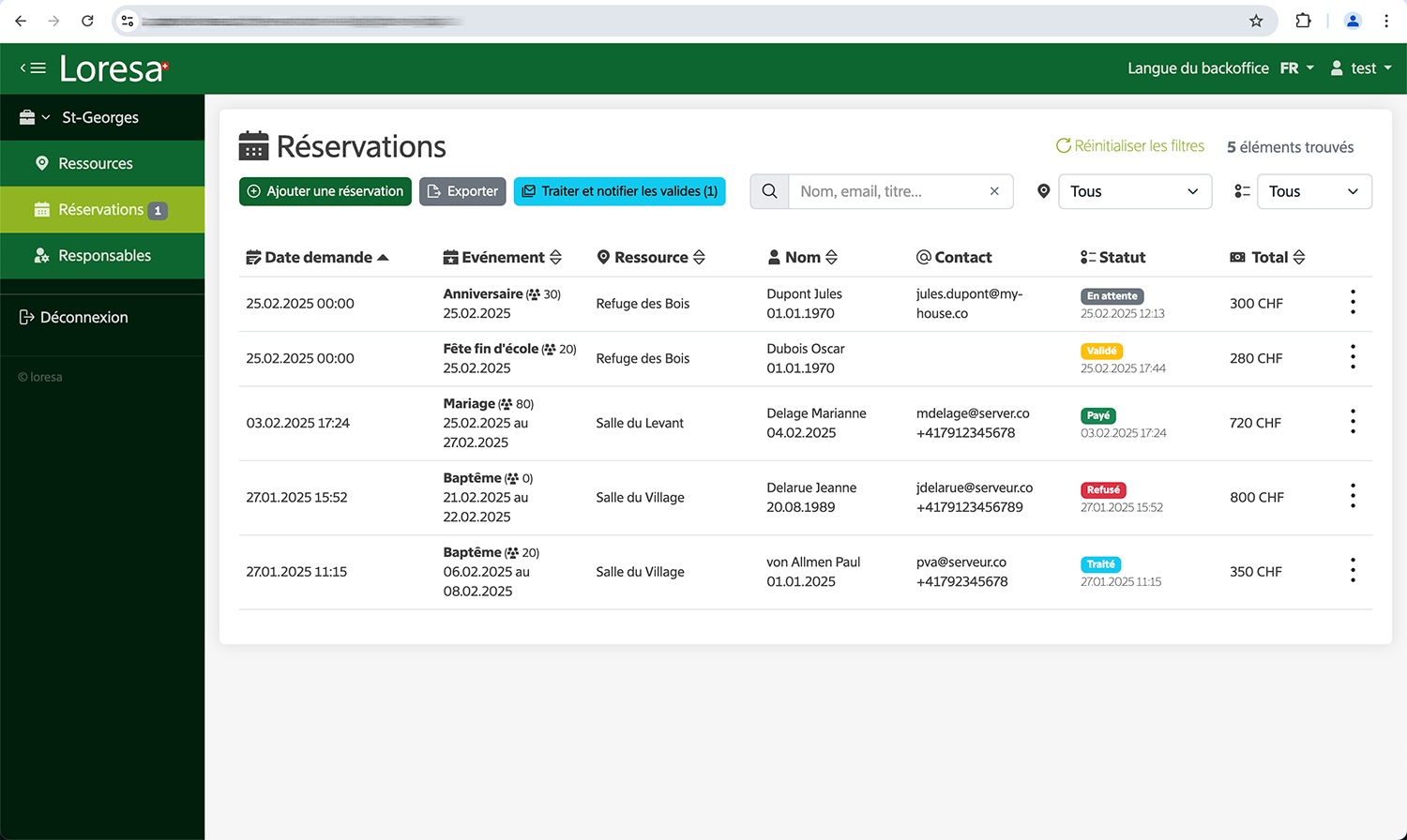Screen dimensions: 1407x840
Task: Click Ajouter une réservation button
Action: pos(325,191)
